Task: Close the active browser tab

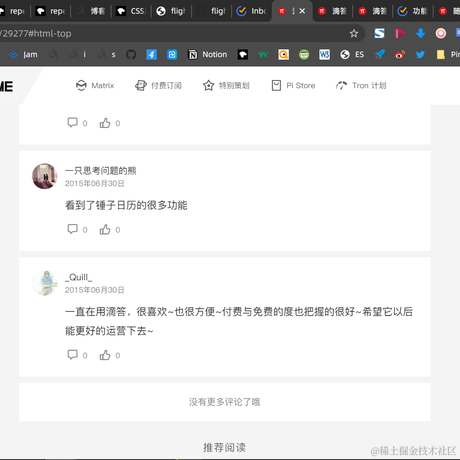Action: click(x=302, y=11)
